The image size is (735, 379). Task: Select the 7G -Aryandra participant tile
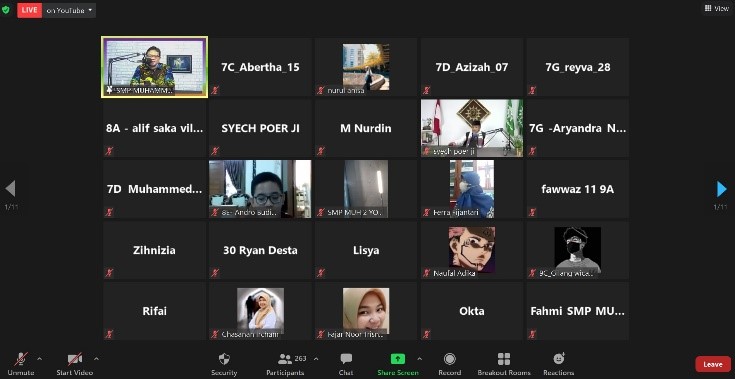578,128
